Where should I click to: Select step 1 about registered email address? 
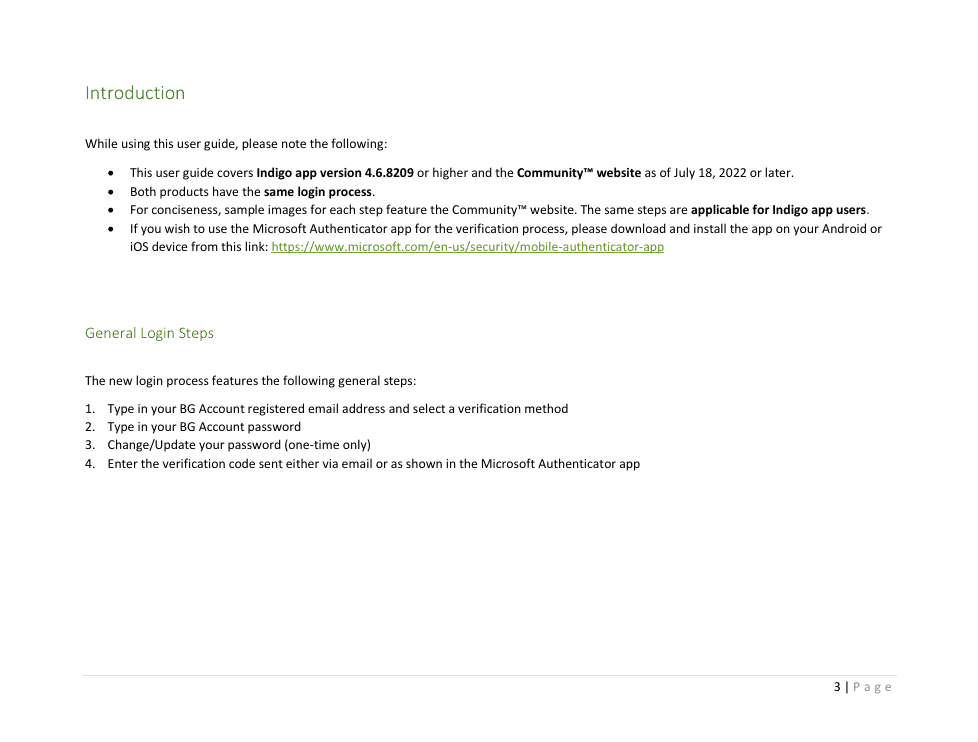(x=337, y=409)
